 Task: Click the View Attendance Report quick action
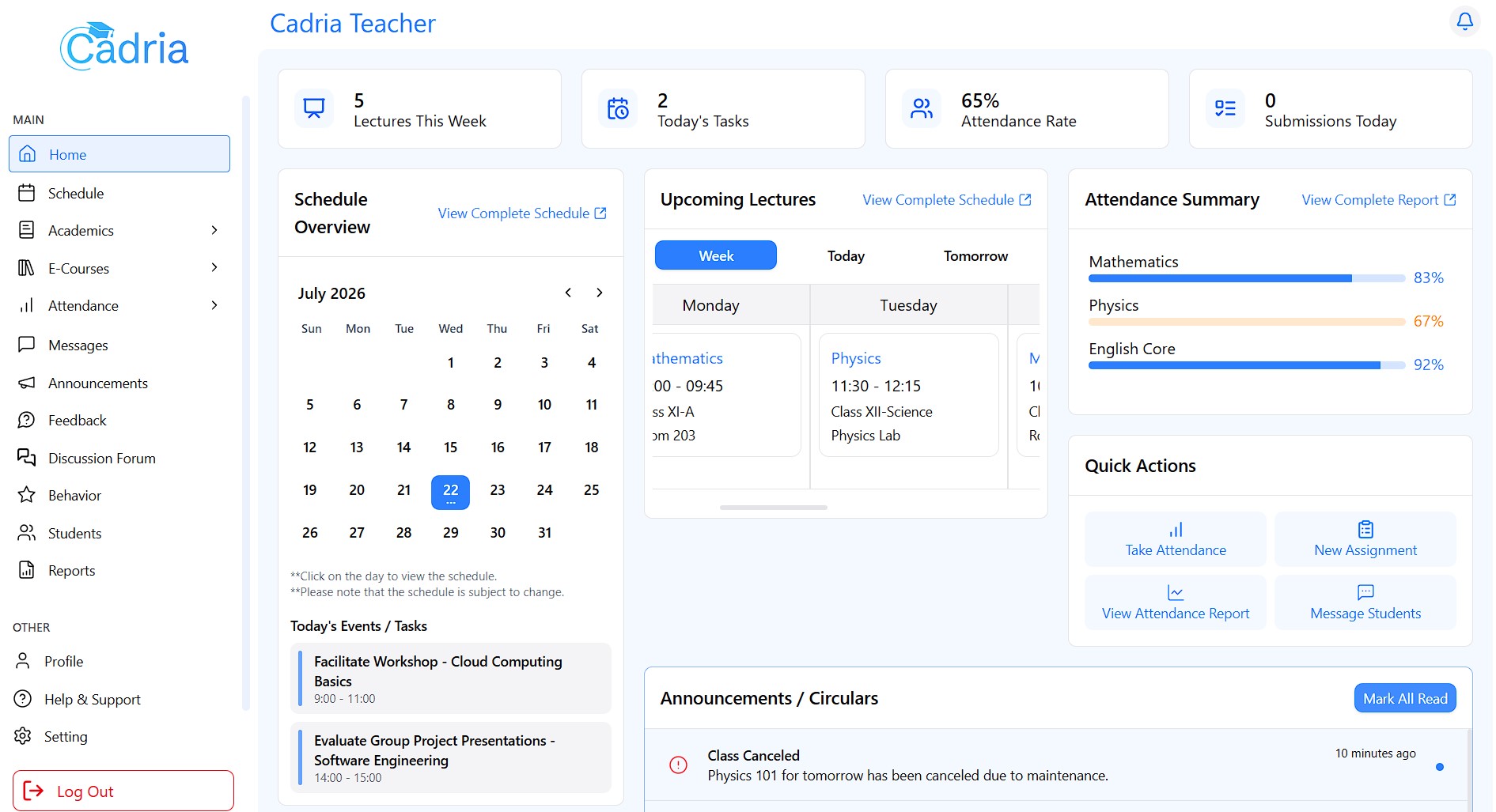[x=1176, y=602]
